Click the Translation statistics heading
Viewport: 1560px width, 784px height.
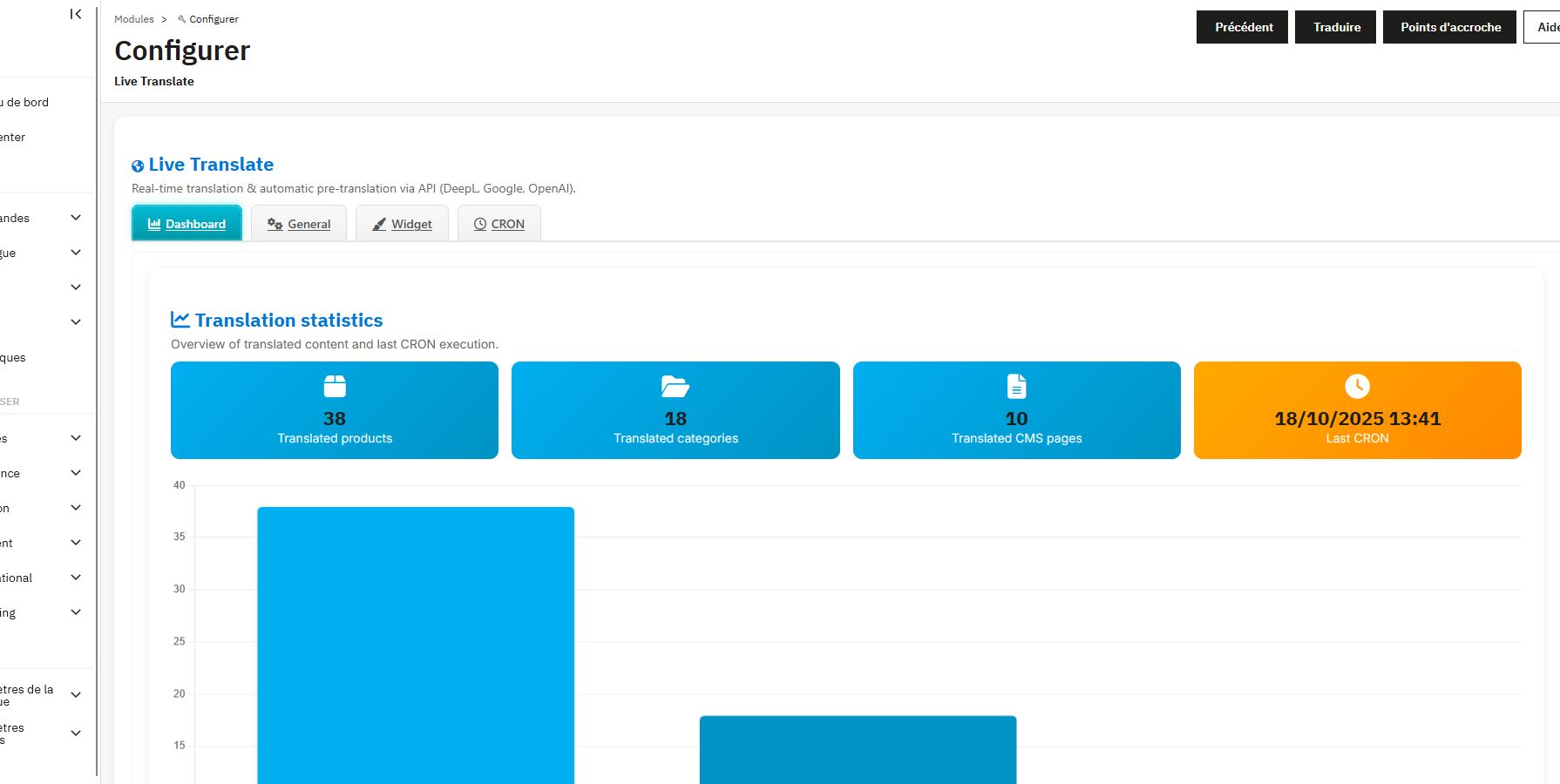pos(288,320)
